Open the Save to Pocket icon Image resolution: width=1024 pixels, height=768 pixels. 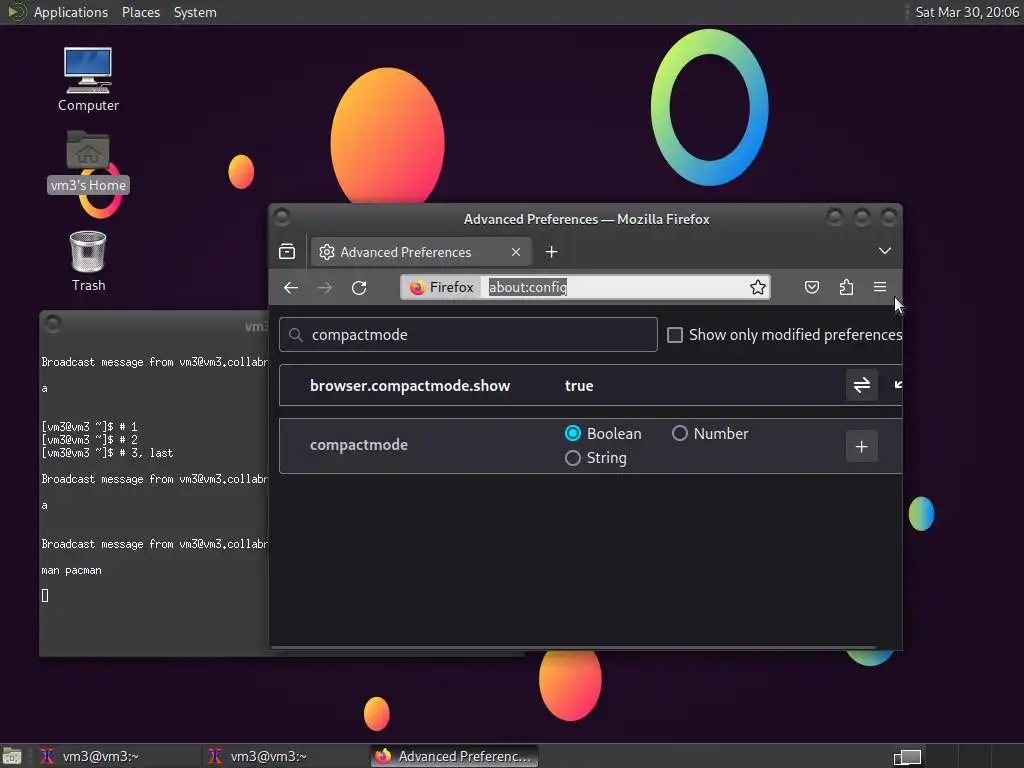812,287
